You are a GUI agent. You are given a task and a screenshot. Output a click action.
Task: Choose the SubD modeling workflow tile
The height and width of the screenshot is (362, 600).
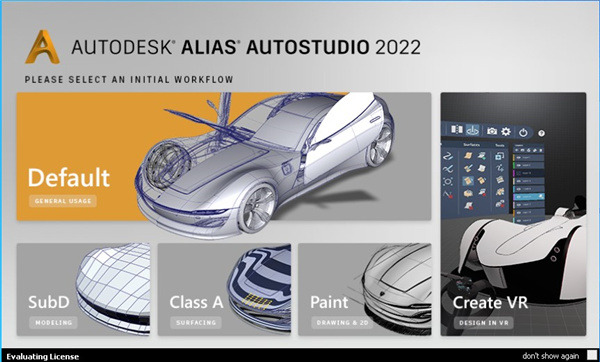[83, 290]
